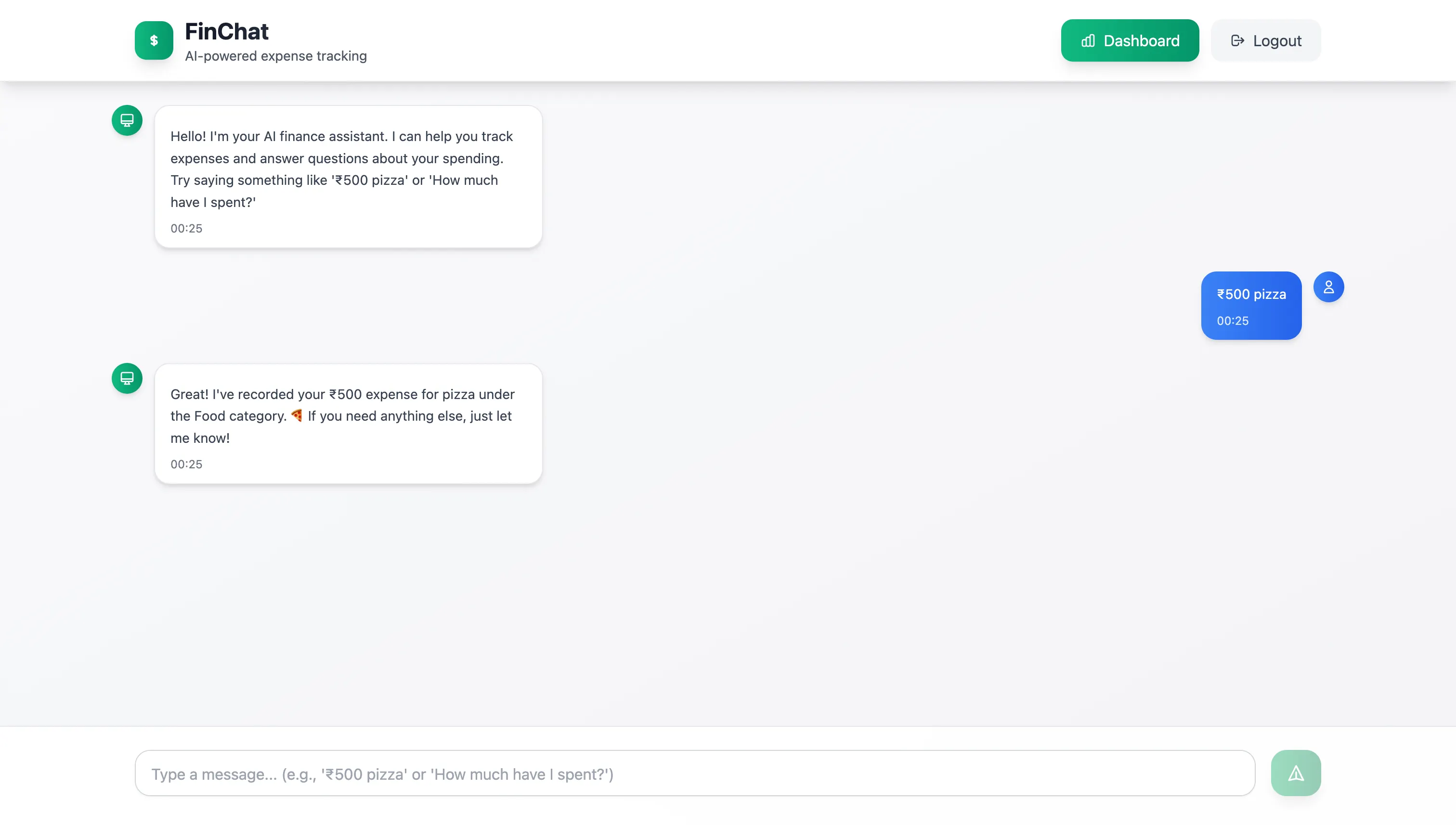Screen dimensions: 1456x825
Task: Log out of FinChat
Action: pos(1265,40)
